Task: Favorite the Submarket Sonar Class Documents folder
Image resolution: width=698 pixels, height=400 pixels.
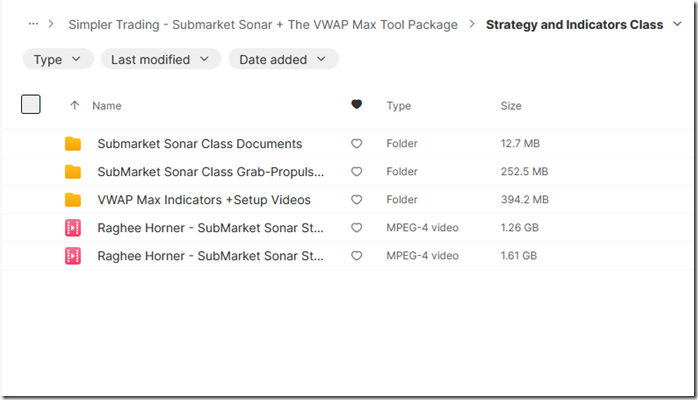Action: click(357, 144)
